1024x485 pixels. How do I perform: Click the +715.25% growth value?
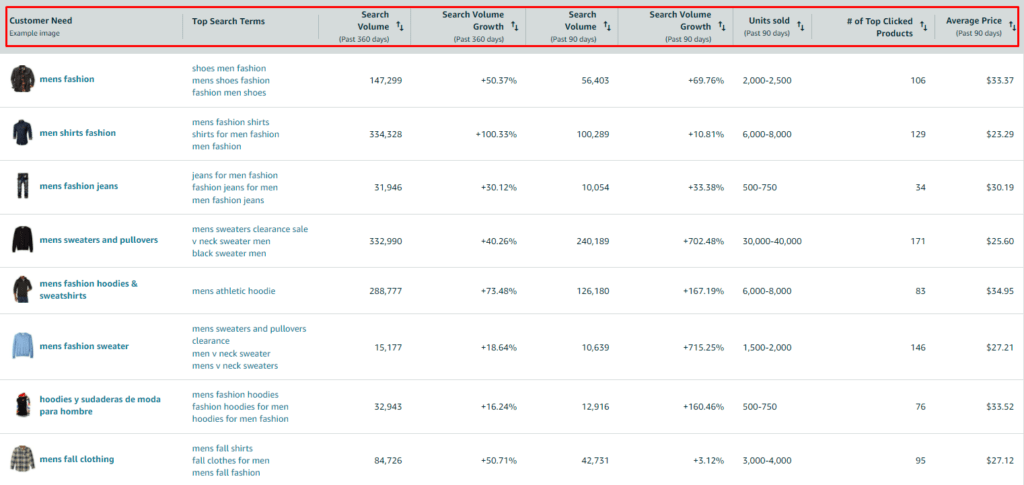tap(703, 347)
